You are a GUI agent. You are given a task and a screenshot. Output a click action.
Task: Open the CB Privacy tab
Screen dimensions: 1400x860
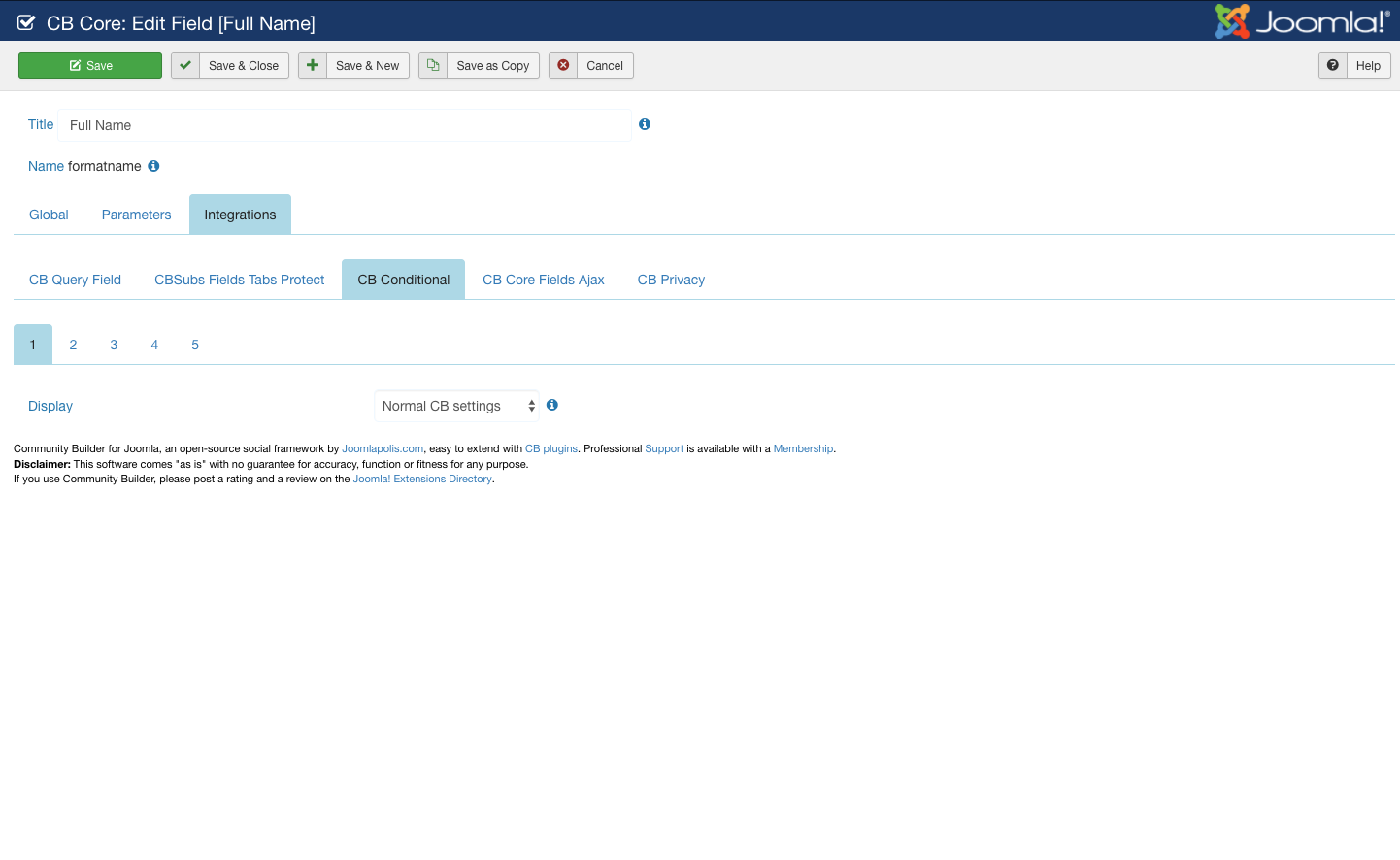point(671,280)
